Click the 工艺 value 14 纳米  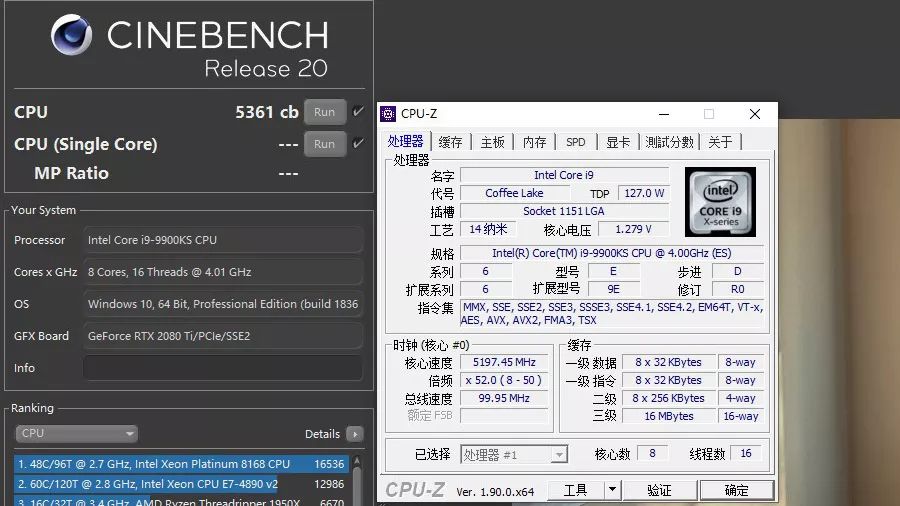[x=488, y=229]
